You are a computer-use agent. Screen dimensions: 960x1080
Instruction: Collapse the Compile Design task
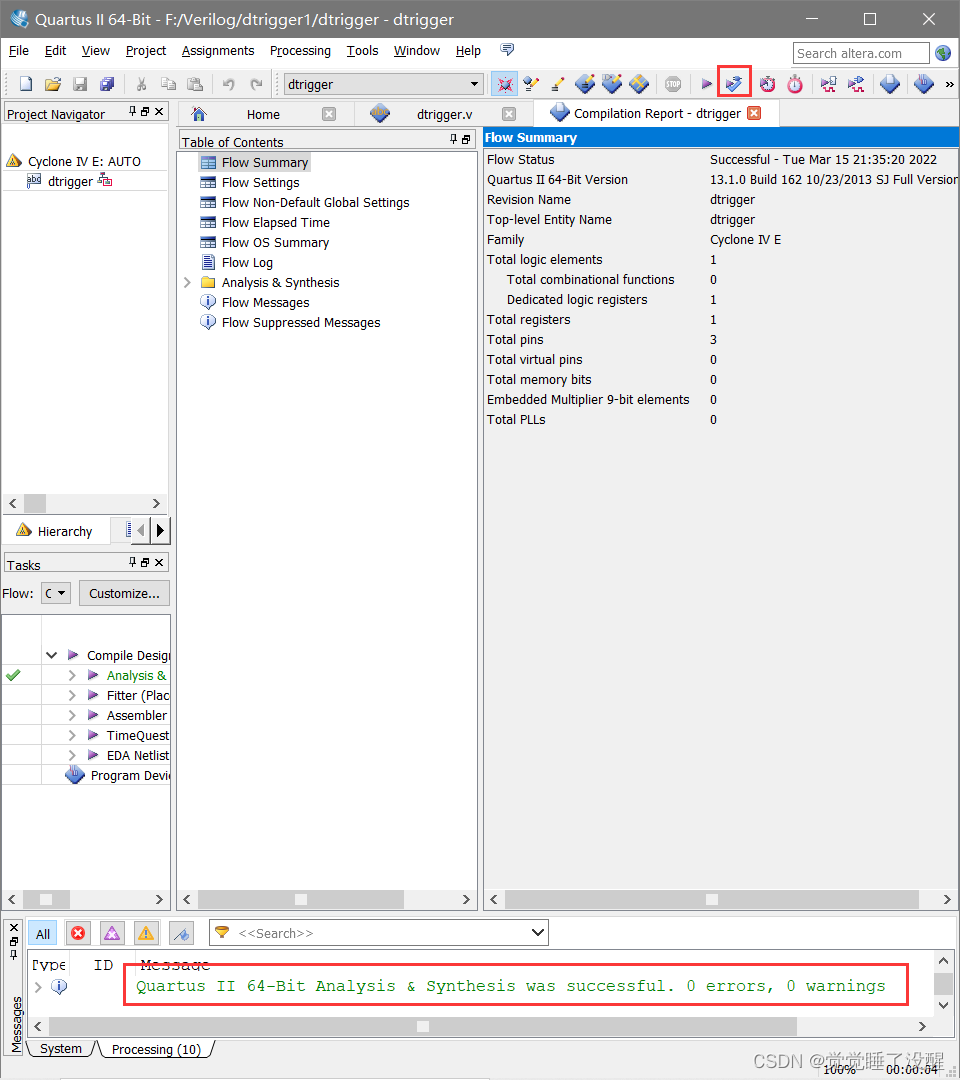point(51,655)
